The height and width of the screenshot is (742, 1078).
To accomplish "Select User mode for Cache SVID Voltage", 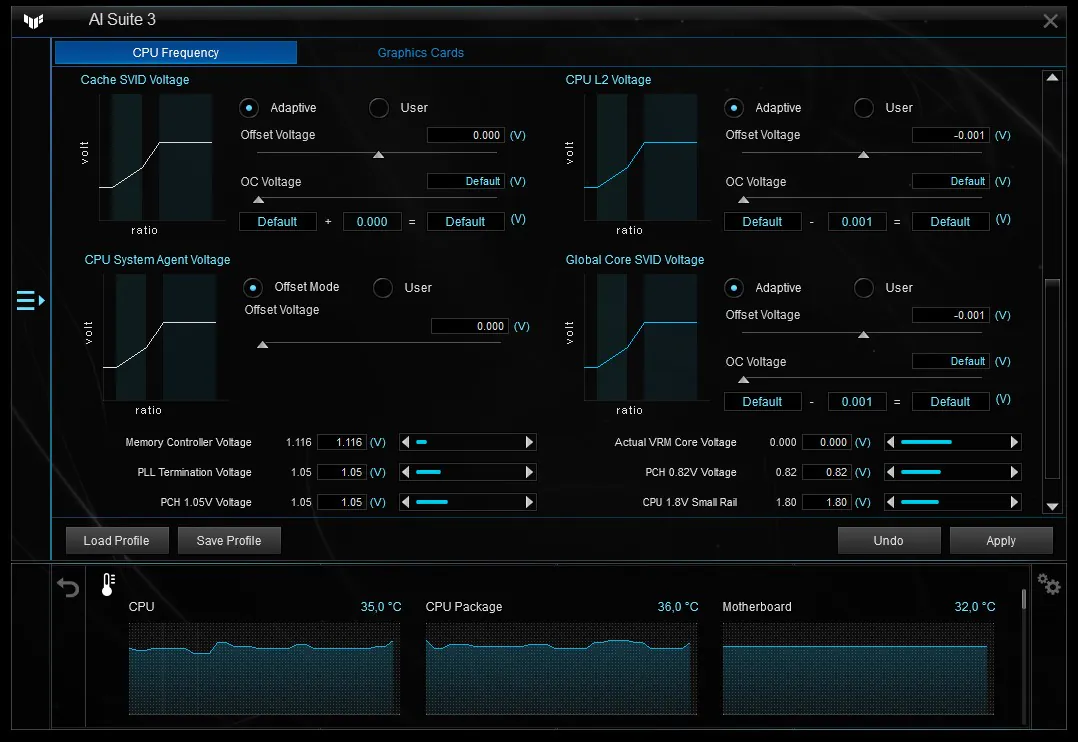I will [x=379, y=108].
